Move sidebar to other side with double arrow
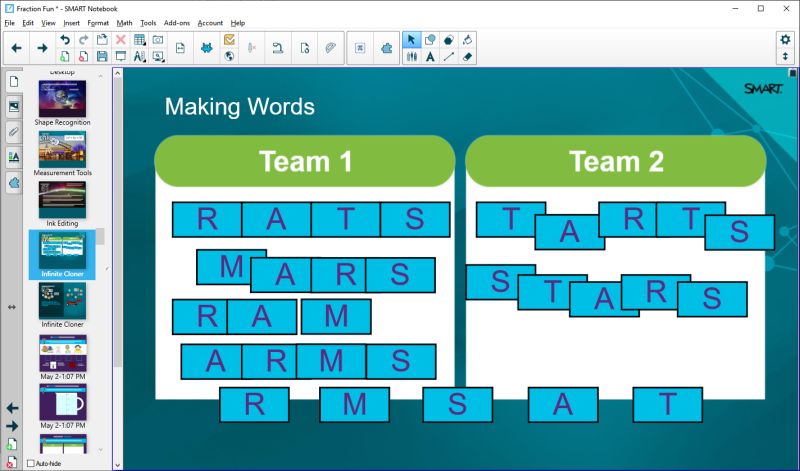This screenshot has width=800, height=471. (12, 307)
